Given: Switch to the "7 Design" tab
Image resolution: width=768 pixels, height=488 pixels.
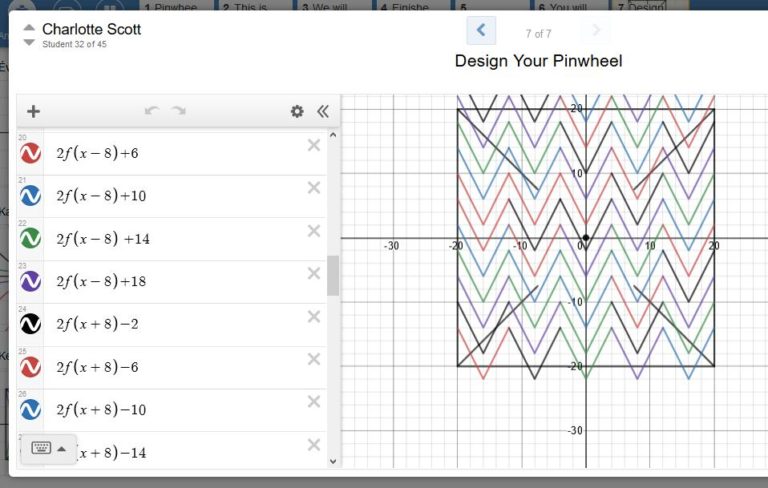Looking at the screenshot, I should tap(648, 6).
